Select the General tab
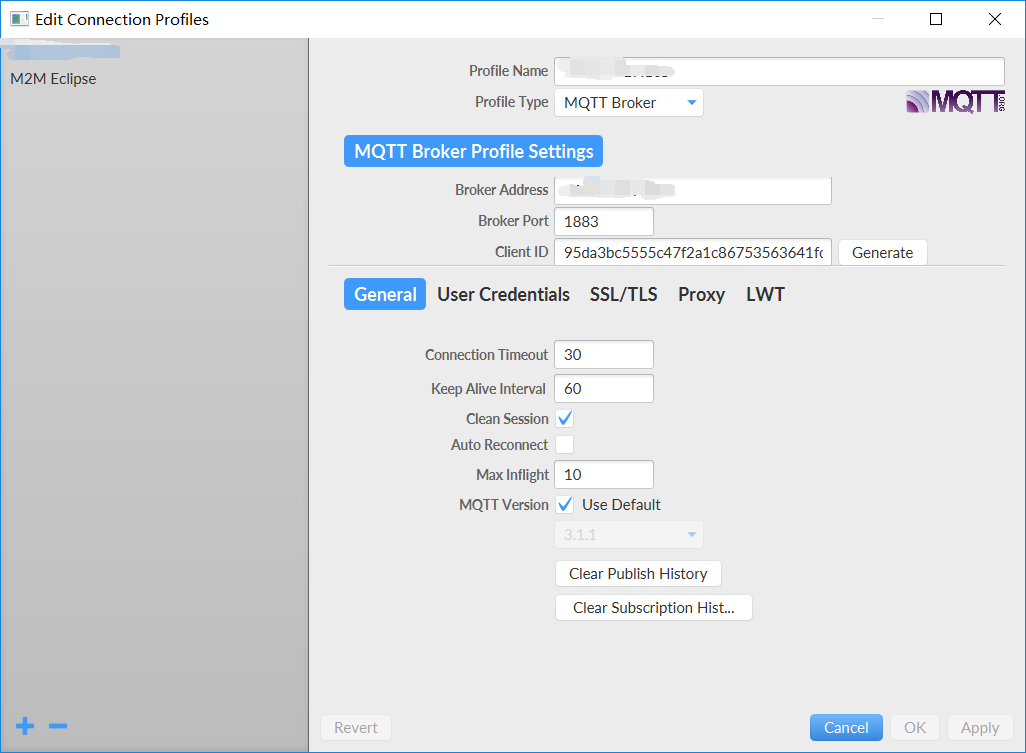This screenshot has width=1026, height=753. click(x=384, y=294)
